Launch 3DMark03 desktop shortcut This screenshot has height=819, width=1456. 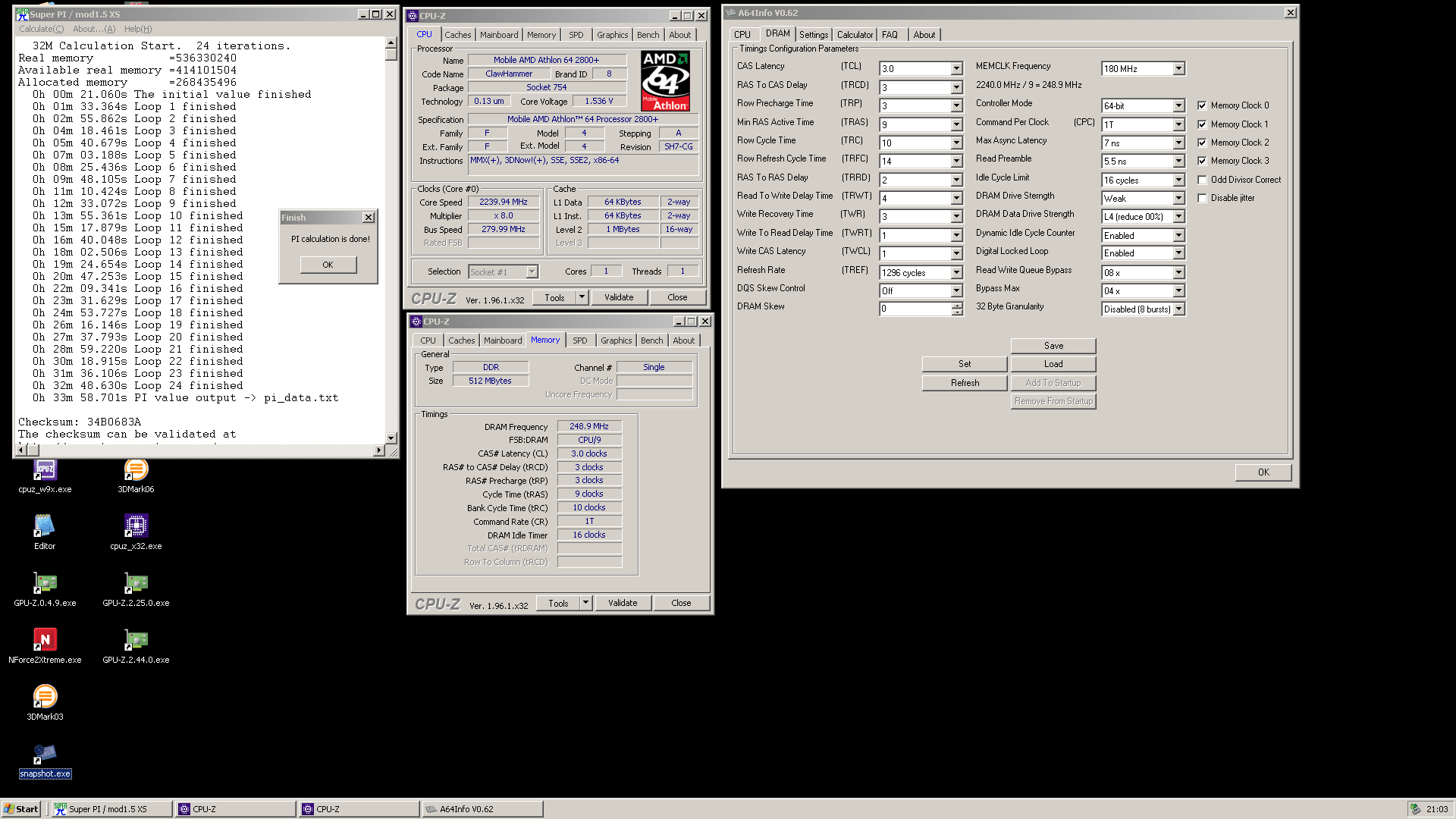[45, 703]
